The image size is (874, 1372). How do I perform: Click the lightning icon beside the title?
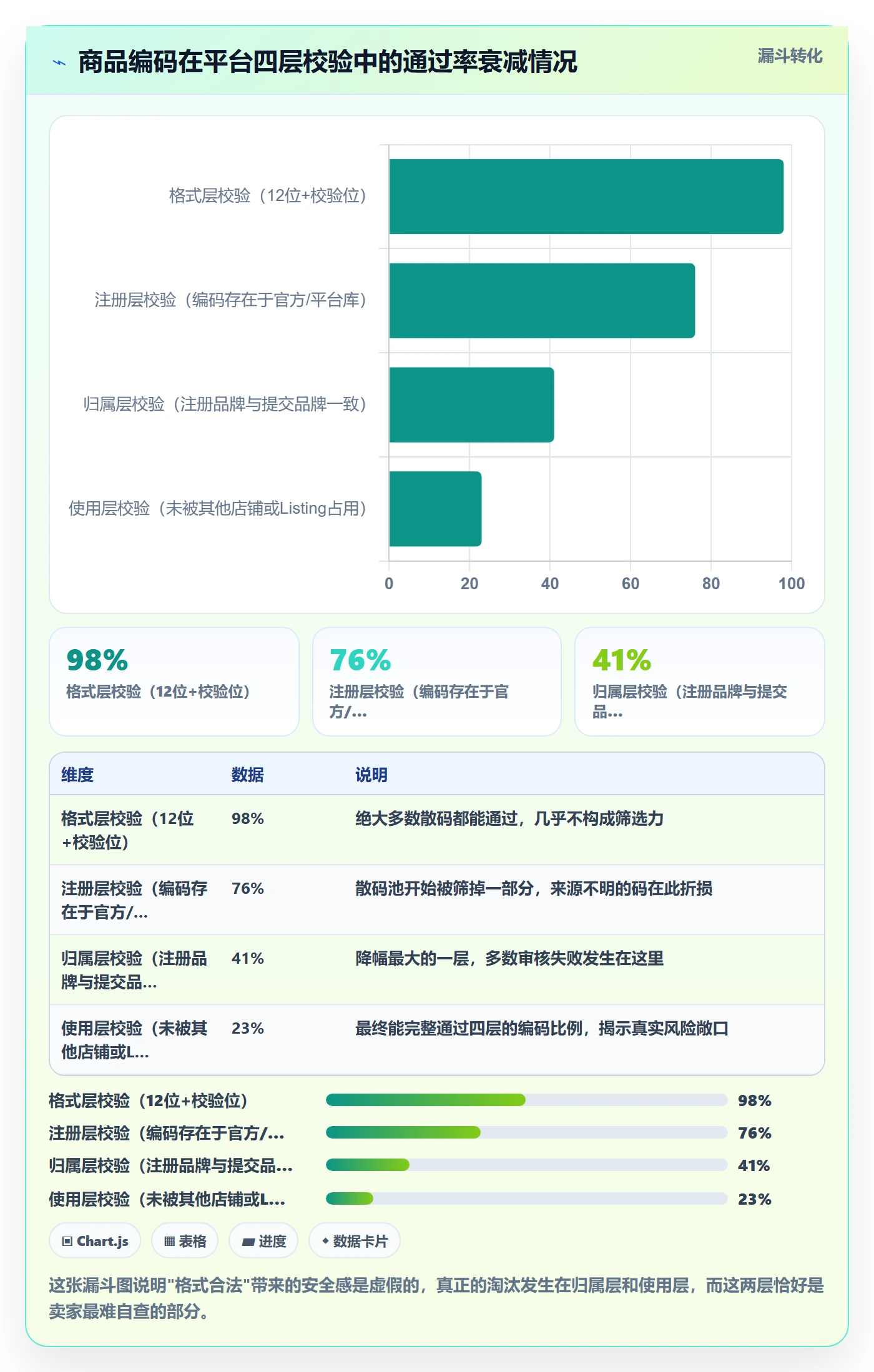click(59, 62)
